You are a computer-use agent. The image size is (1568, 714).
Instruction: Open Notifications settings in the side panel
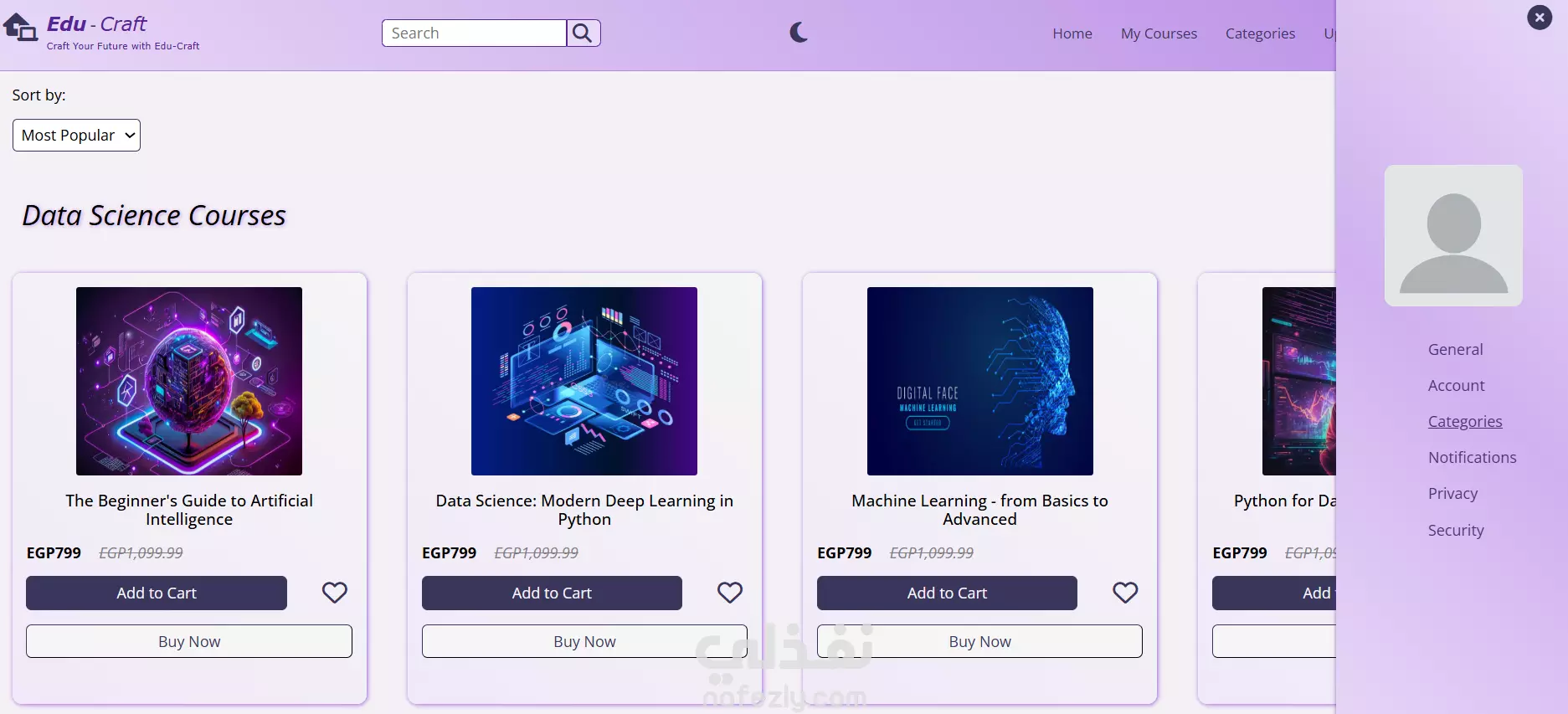coord(1472,458)
